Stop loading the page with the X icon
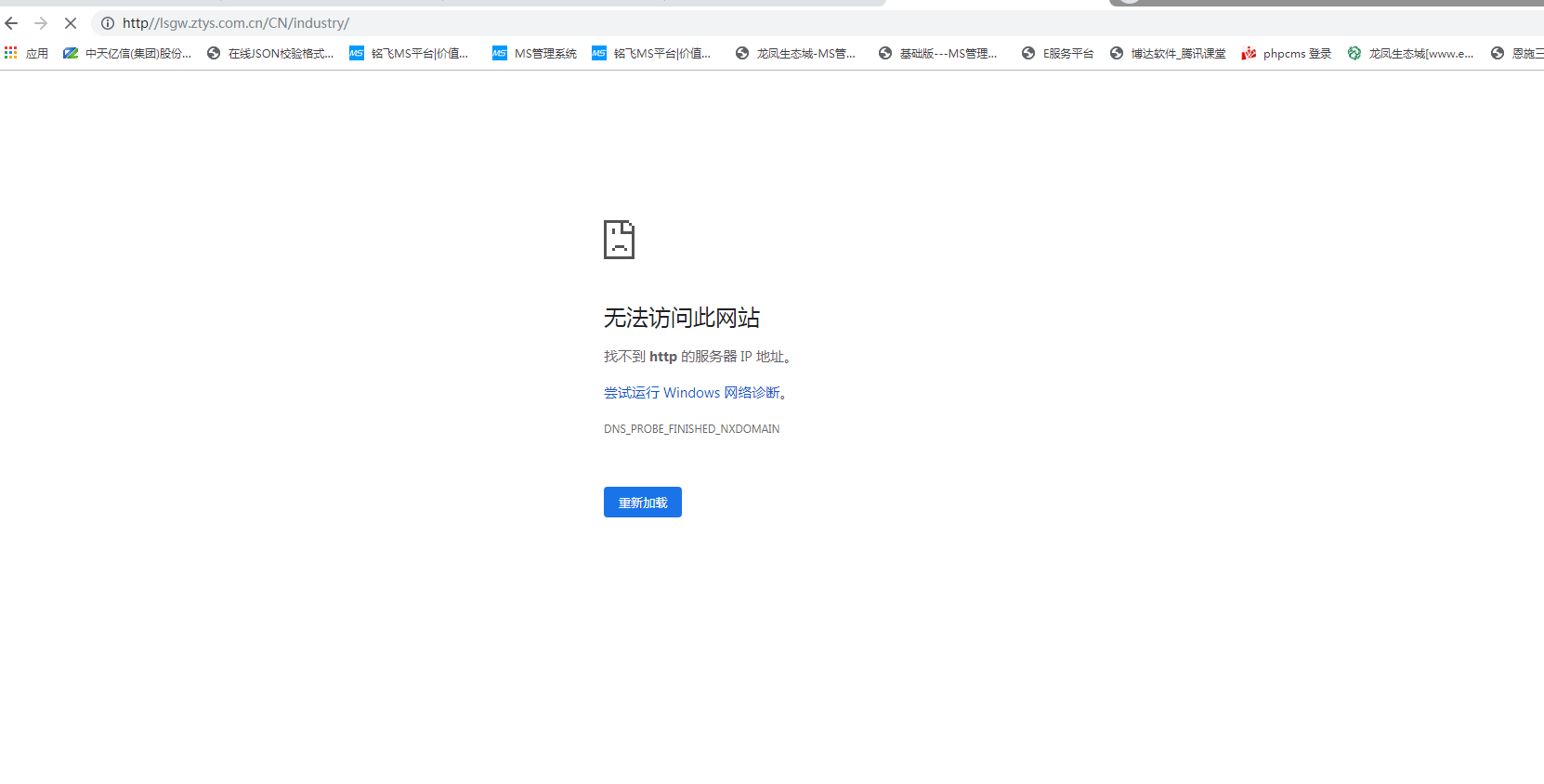 click(x=71, y=23)
